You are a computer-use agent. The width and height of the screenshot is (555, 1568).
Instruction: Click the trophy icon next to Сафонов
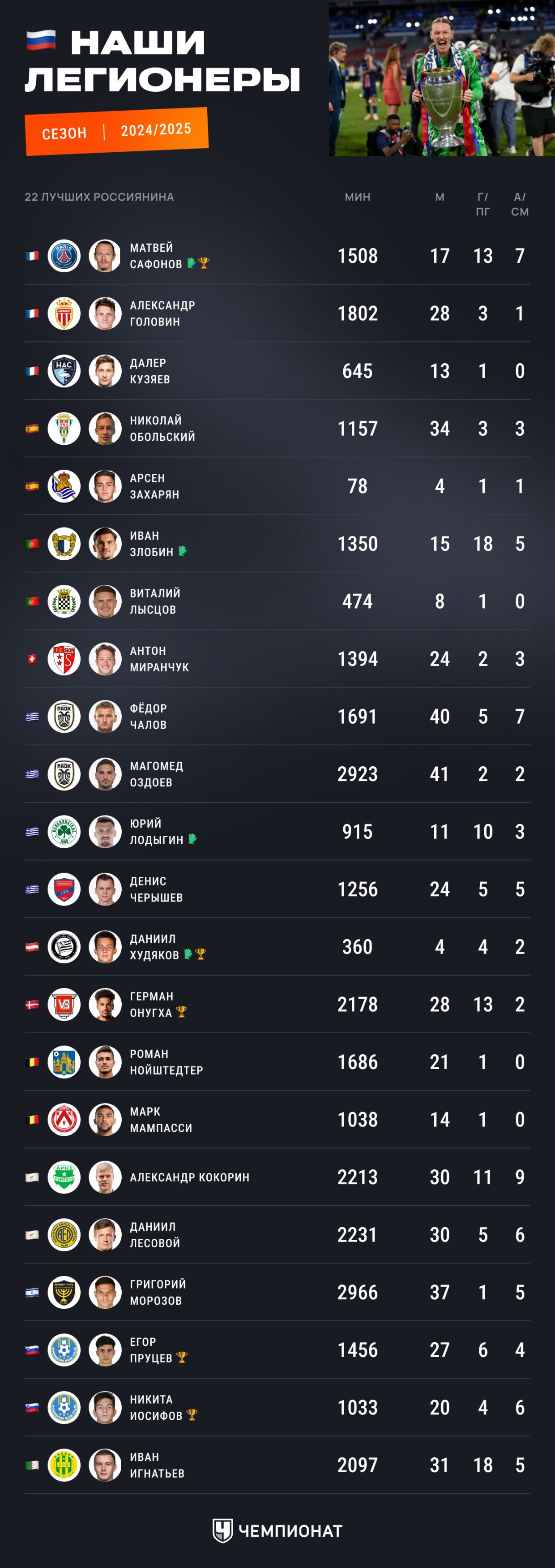click(x=203, y=263)
